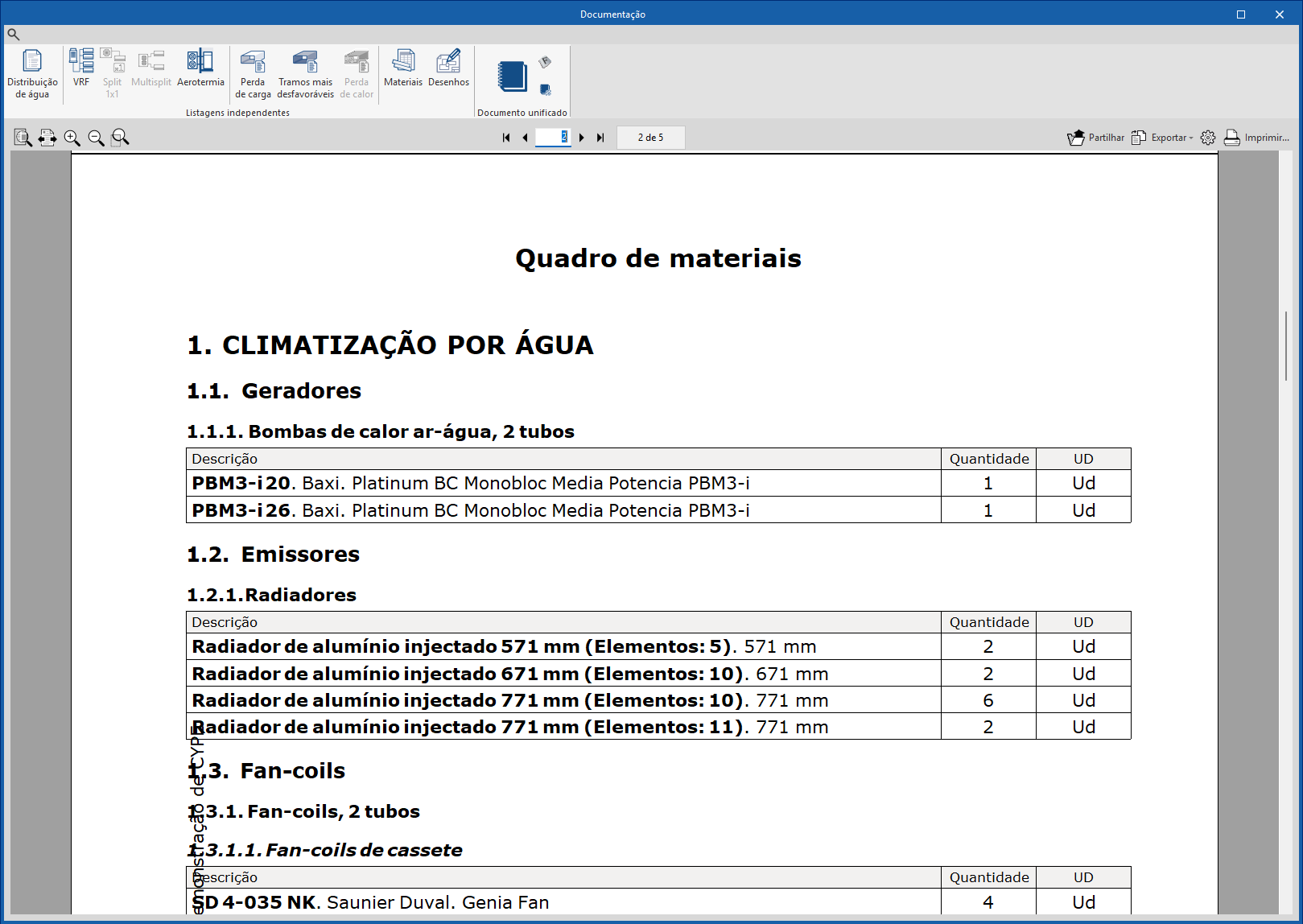The height and width of the screenshot is (924, 1303).
Task: Zoom out of the document
Action: coord(96,138)
